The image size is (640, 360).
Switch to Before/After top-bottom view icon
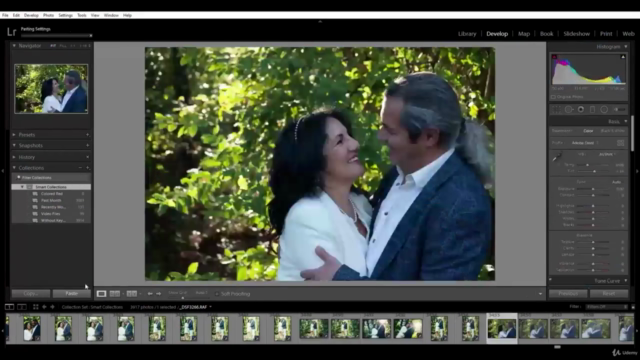[131, 293]
